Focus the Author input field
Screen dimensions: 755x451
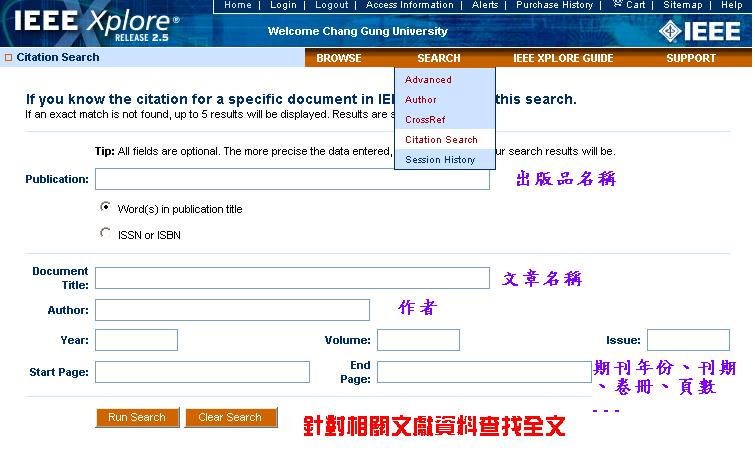pyautogui.click(x=232, y=310)
